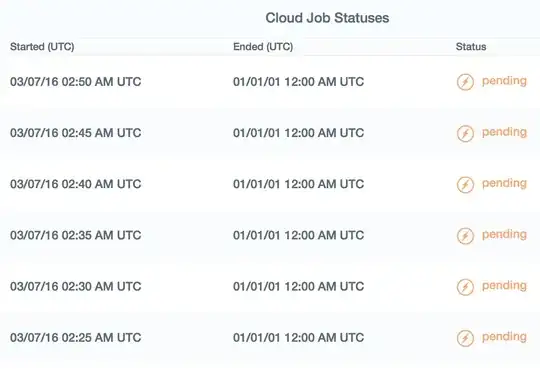Select start time 03/07/16 02:25 AM UTC

(x=75, y=337)
